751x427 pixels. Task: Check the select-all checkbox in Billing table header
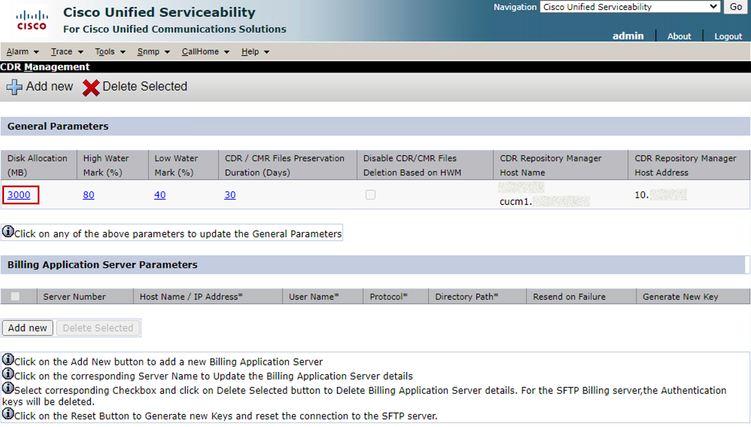point(15,296)
